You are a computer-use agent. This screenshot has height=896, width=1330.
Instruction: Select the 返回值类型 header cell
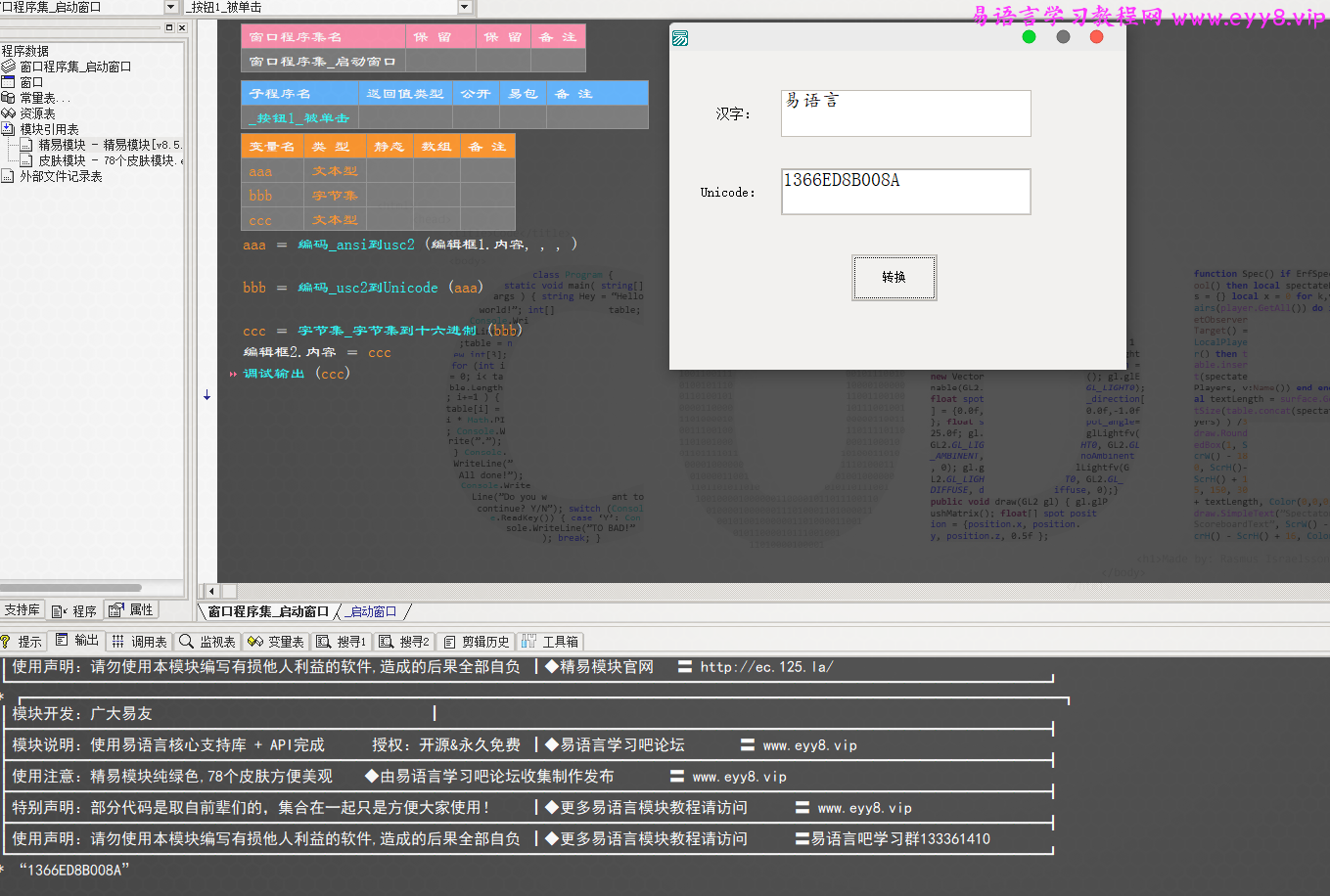pyautogui.click(x=405, y=94)
